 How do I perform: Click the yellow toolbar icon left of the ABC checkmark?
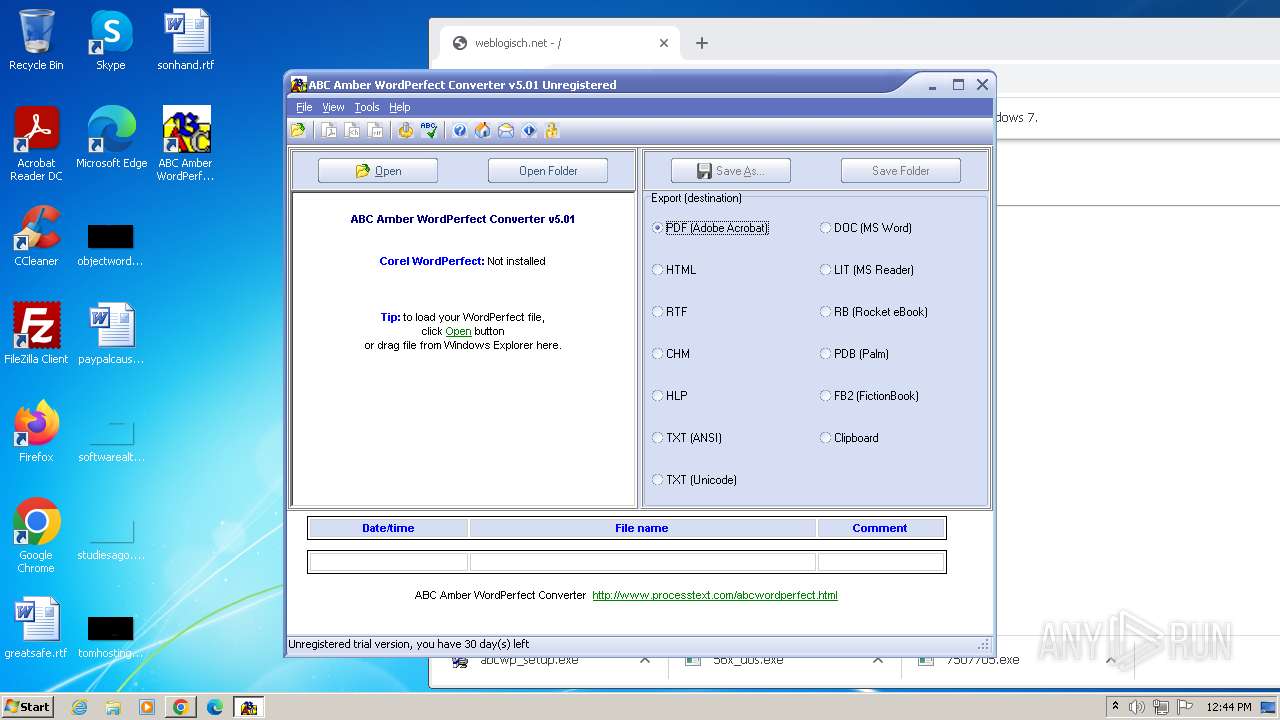pyautogui.click(x=405, y=130)
